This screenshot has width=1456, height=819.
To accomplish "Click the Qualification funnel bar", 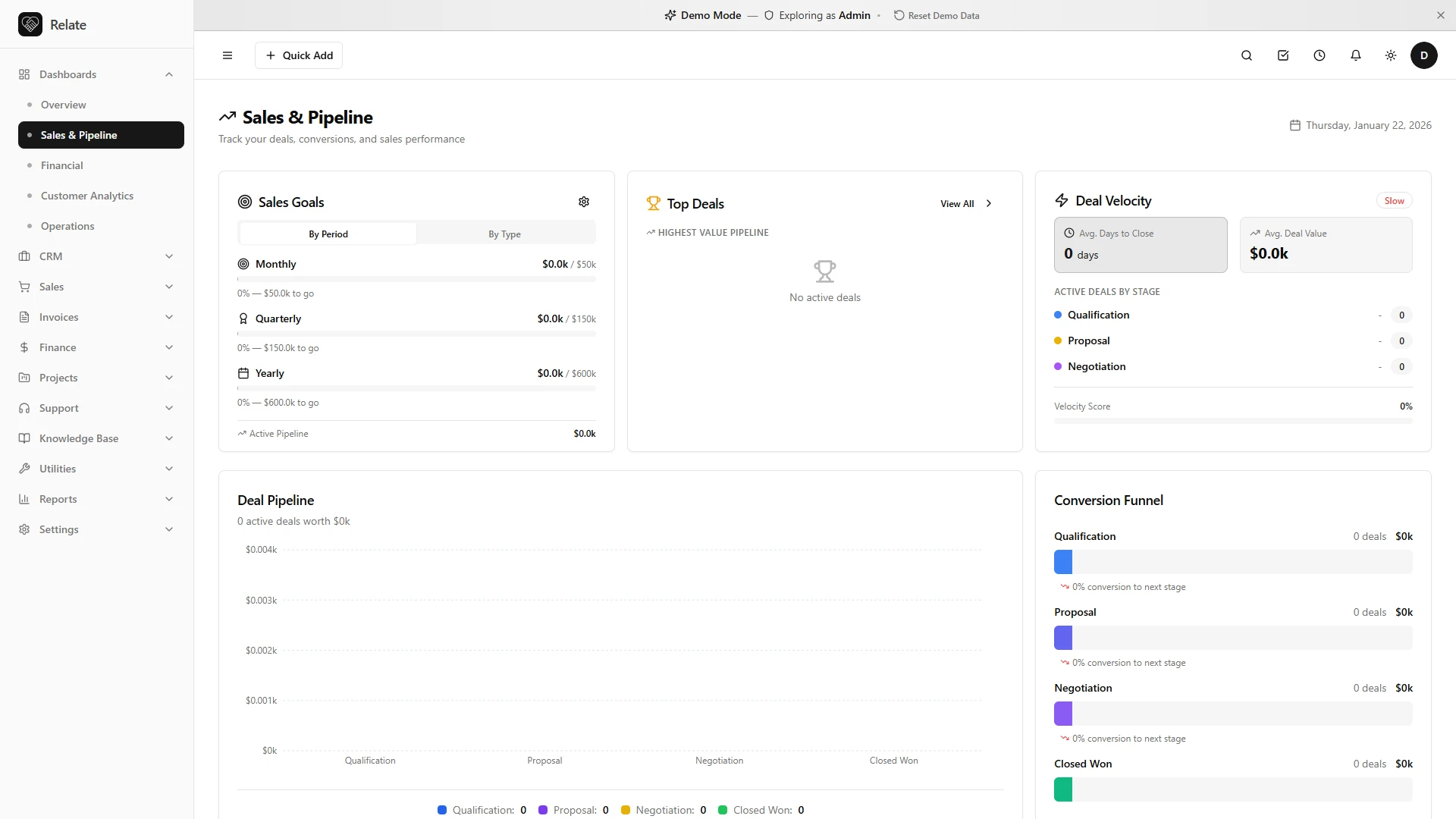I will (1233, 562).
